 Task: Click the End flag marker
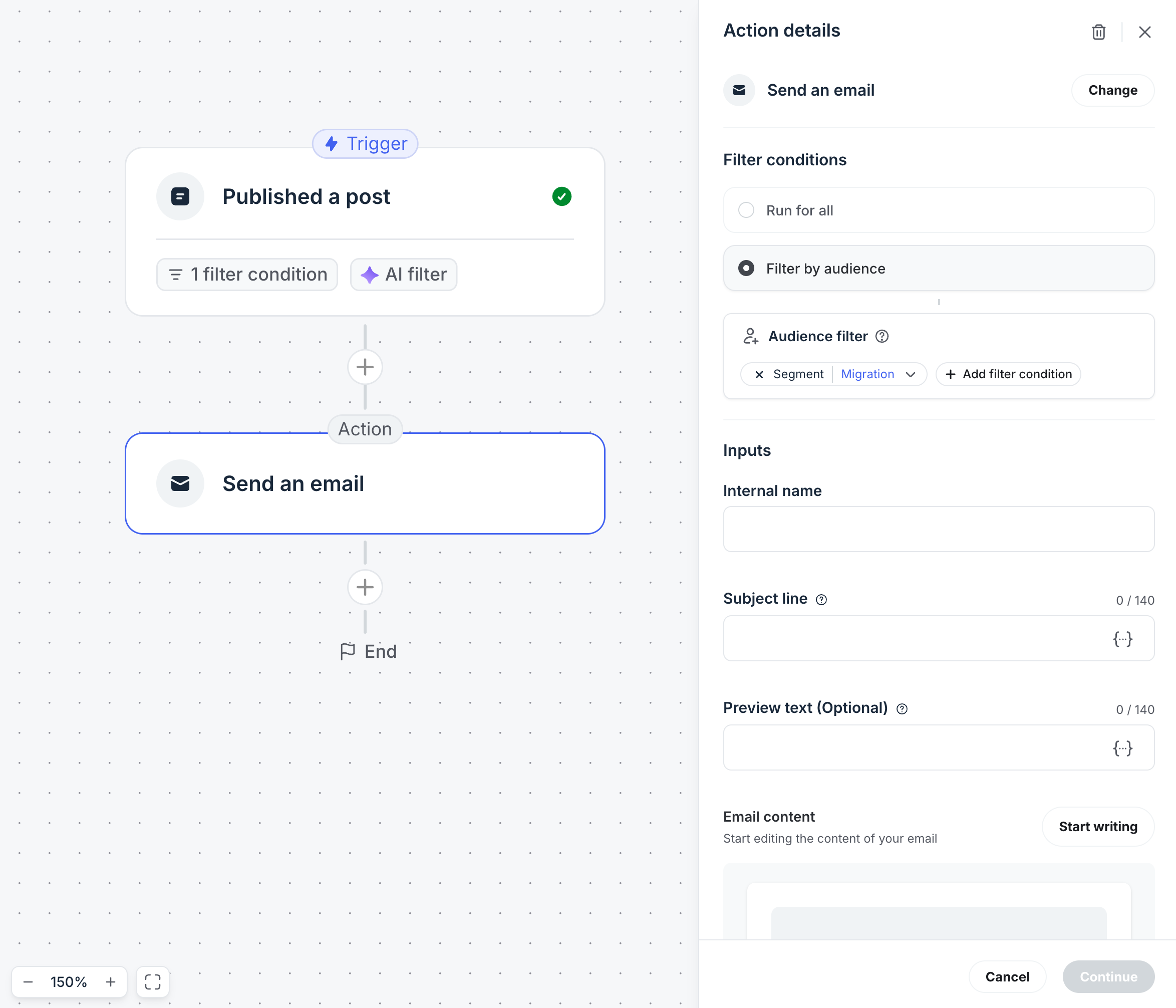click(368, 651)
